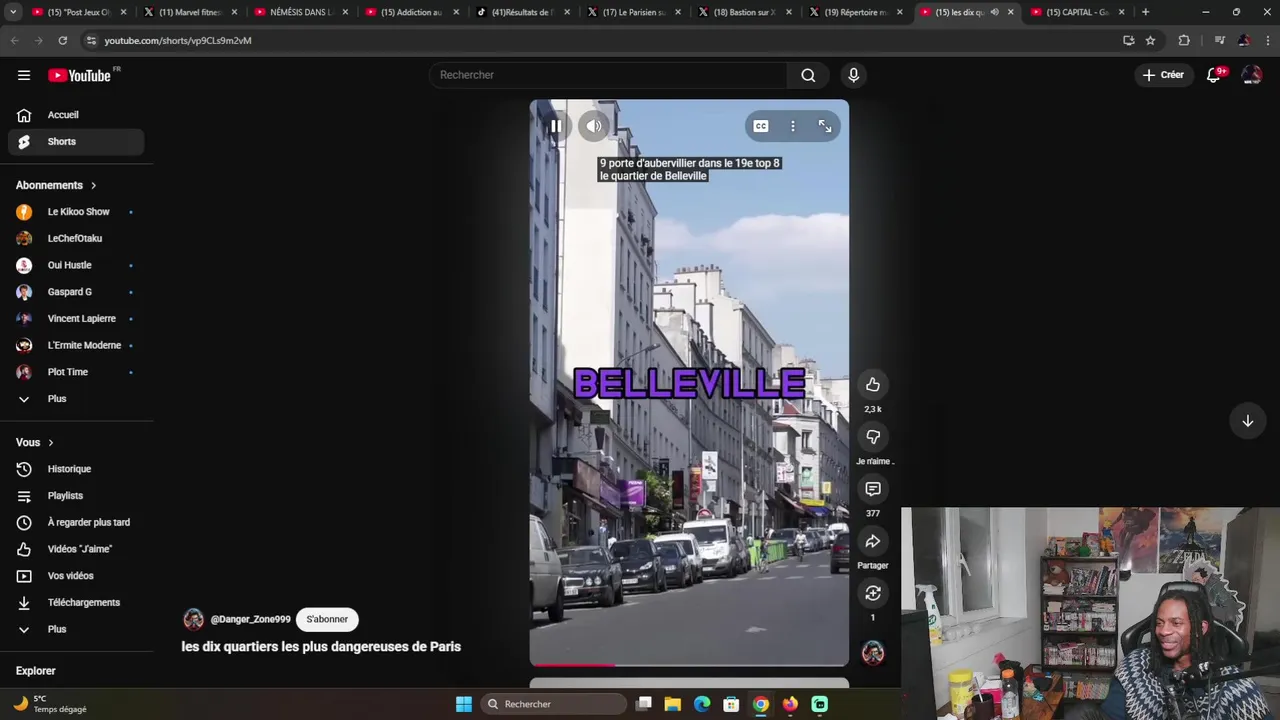The height and width of the screenshot is (720, 1280).
Task: Open the Windows Start menu
Action: coord(464,704)
